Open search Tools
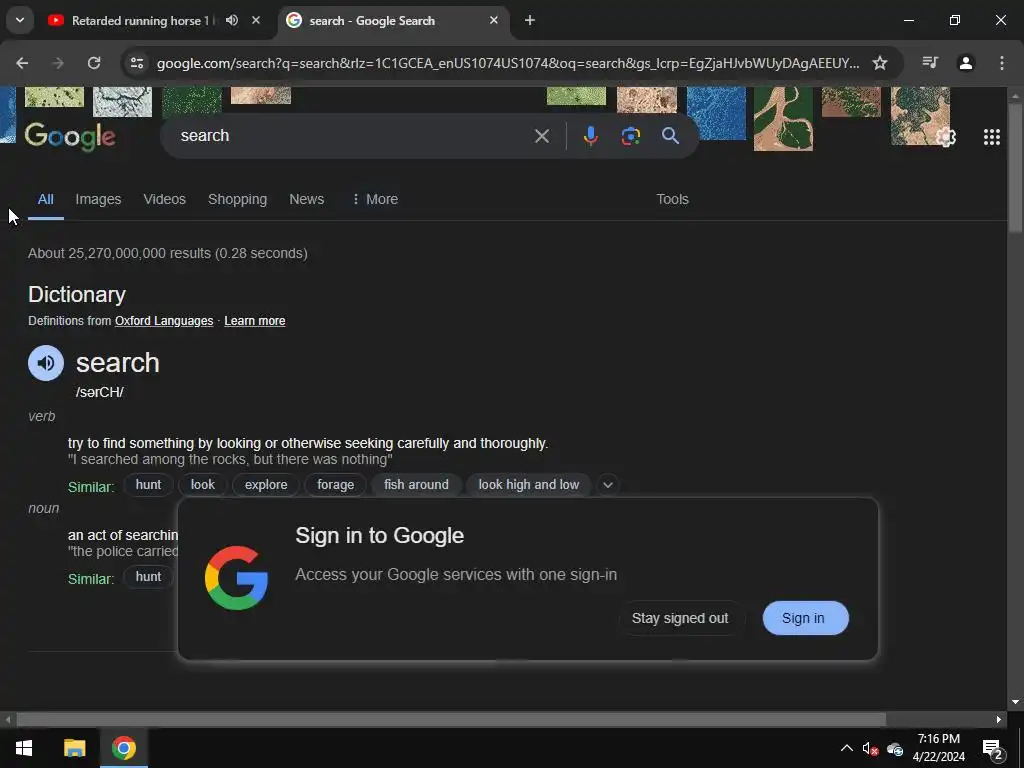The width and height of the screenshot is (1024, 768). click(x=672, y=199)
